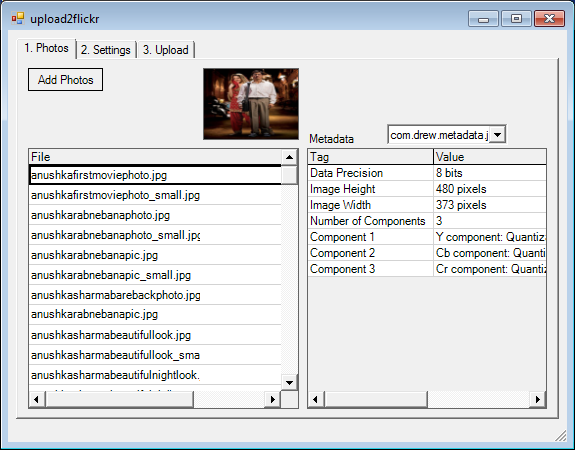
Task: Select the Image Width tag cell
Action: (371, 205)
